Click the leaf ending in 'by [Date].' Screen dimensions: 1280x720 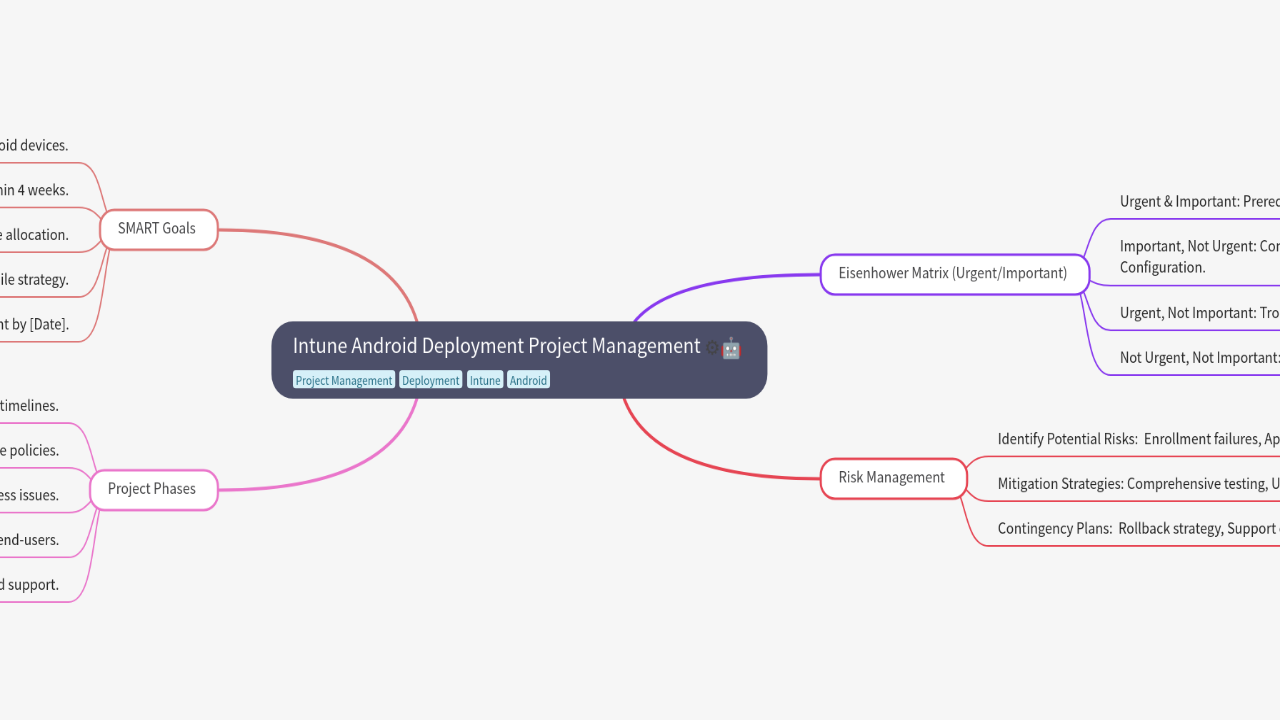point(34,324)
